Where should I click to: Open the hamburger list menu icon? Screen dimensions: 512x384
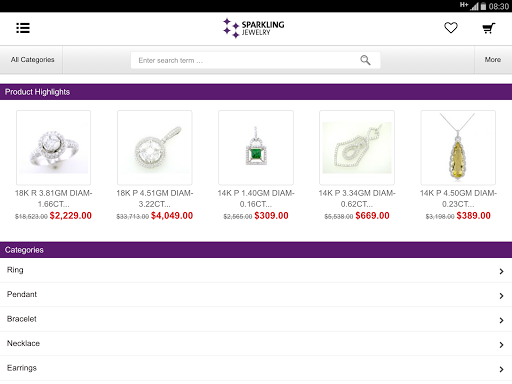click(x=23, y=28)
